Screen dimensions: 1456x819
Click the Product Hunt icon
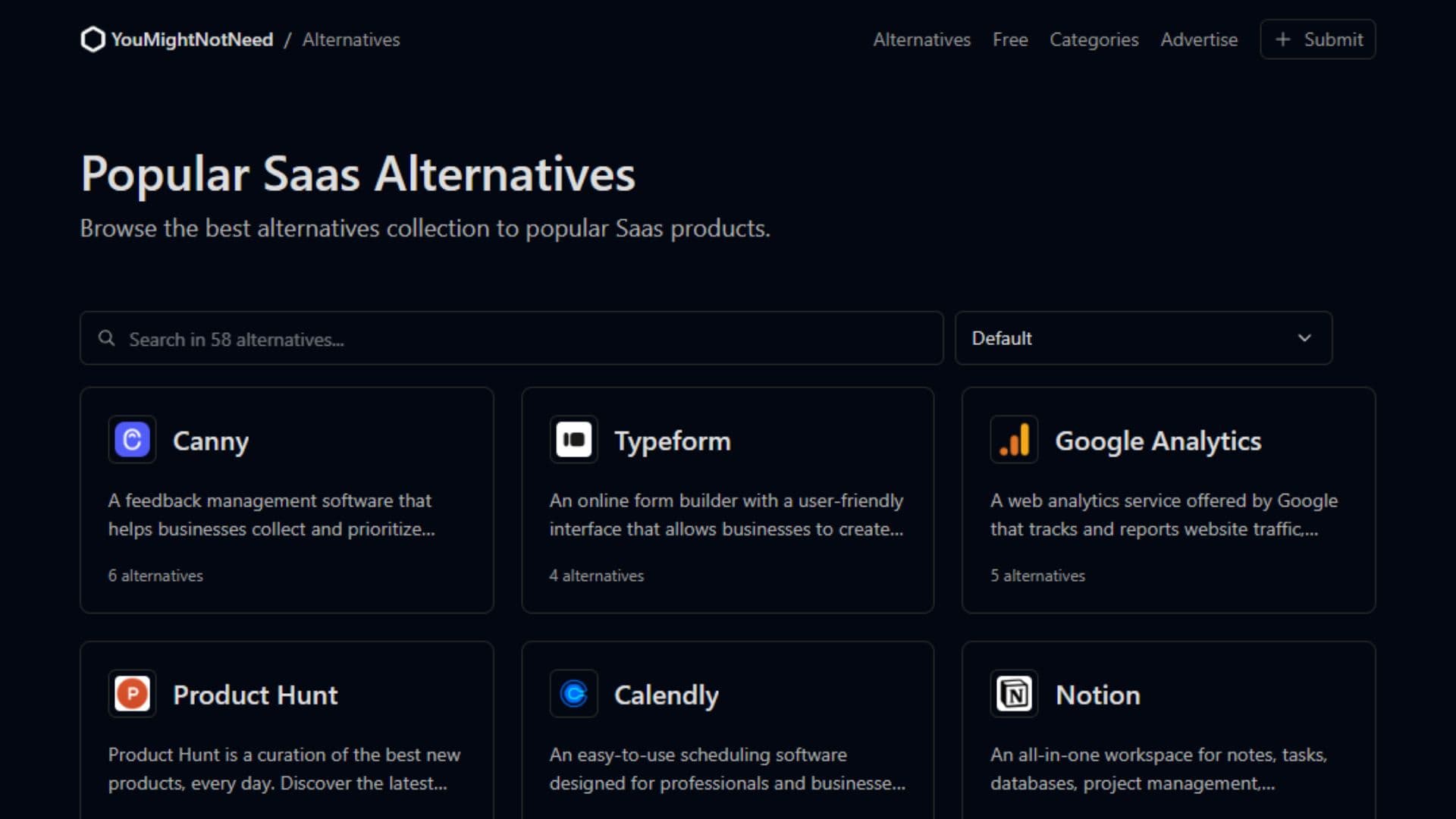pos(131,694)
